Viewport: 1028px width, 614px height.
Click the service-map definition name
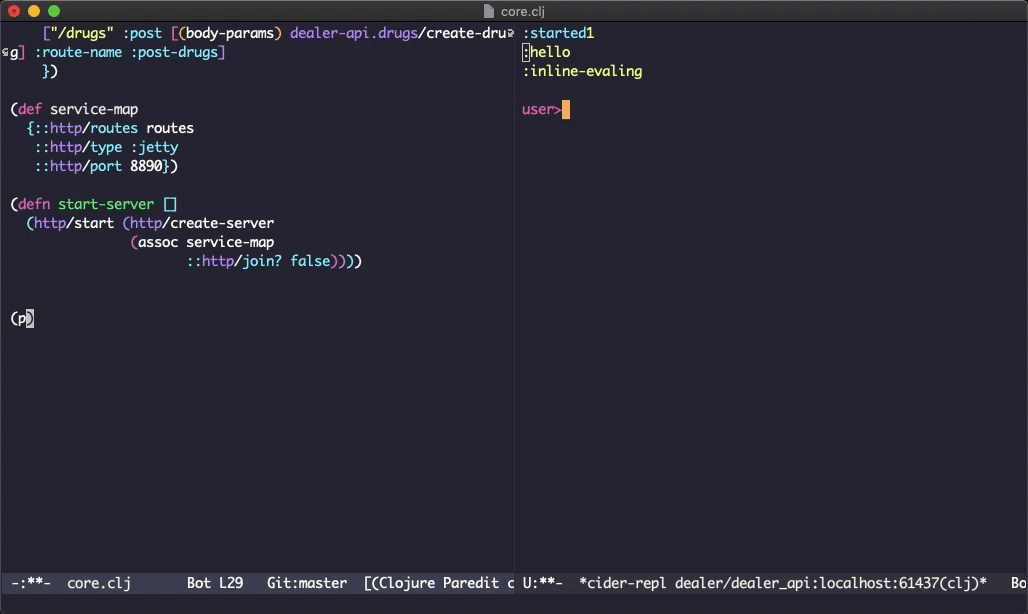tap(94, 110)
